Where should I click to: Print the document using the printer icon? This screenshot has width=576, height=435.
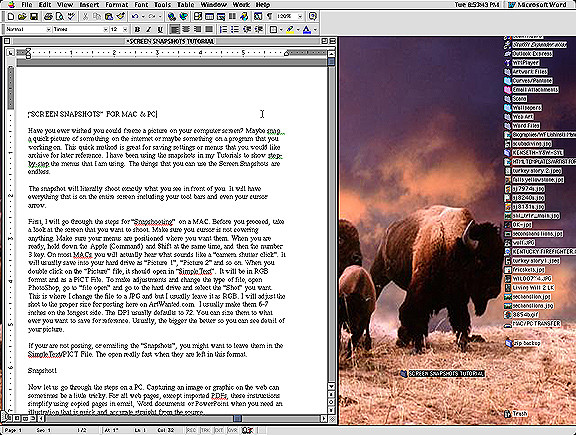point(48,17)
